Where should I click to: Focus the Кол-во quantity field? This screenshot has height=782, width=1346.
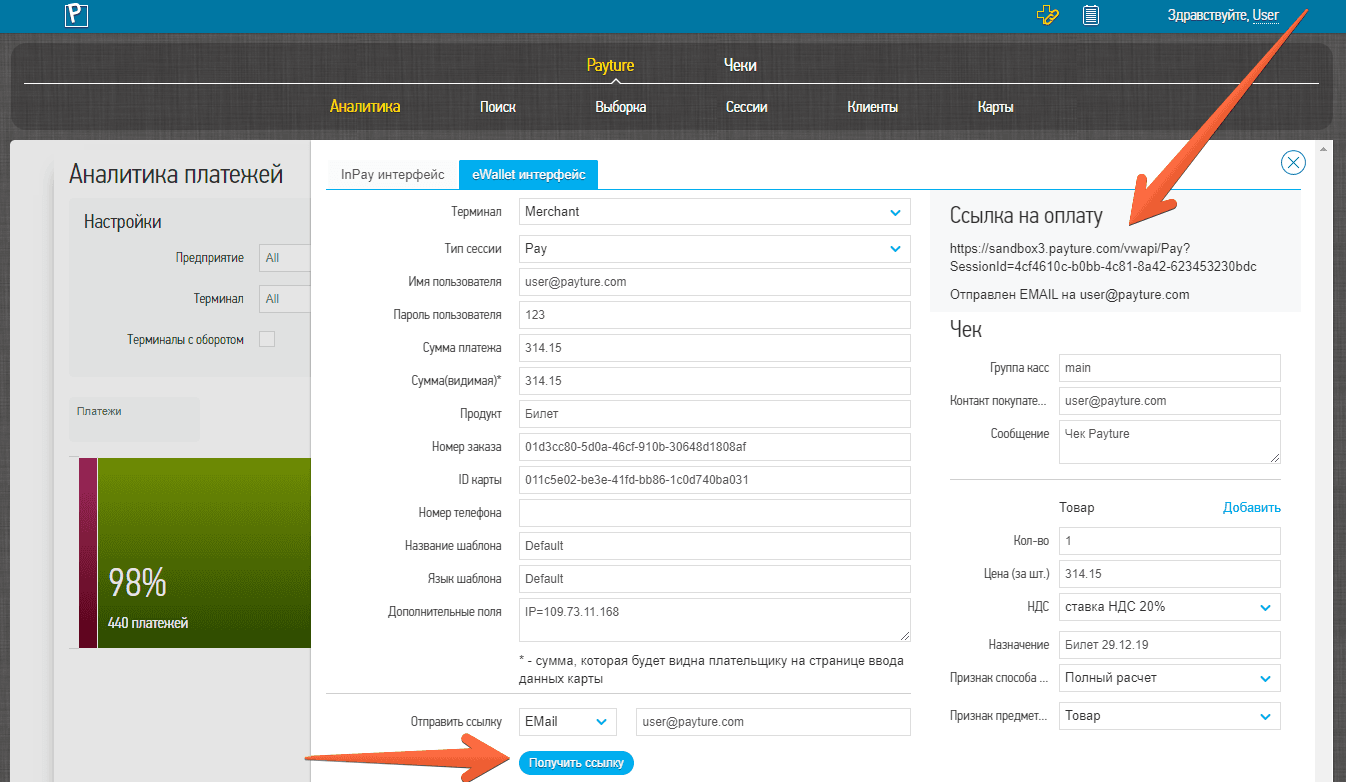coord(1170,541)
